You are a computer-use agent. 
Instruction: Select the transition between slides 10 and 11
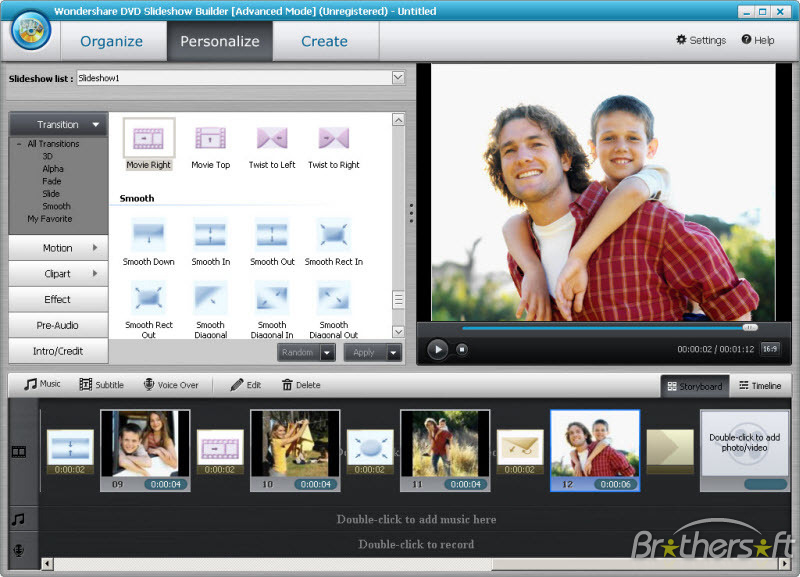pos(370,451)
